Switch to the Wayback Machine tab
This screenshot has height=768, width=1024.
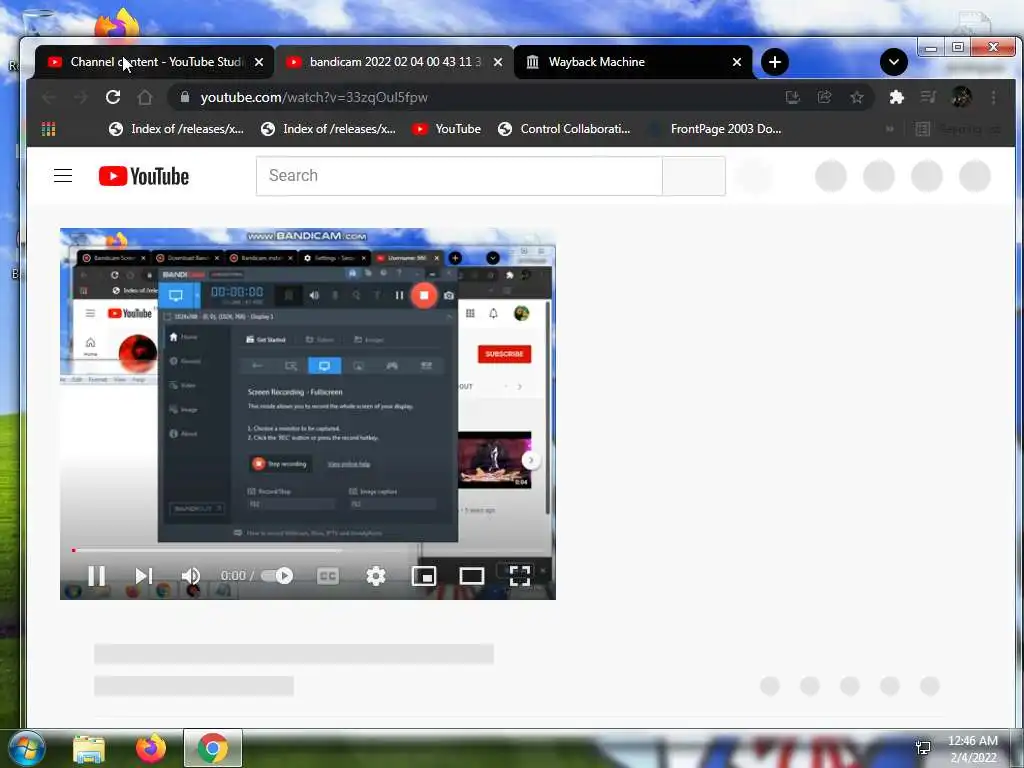pyautogui.click(x=632, y=62)
